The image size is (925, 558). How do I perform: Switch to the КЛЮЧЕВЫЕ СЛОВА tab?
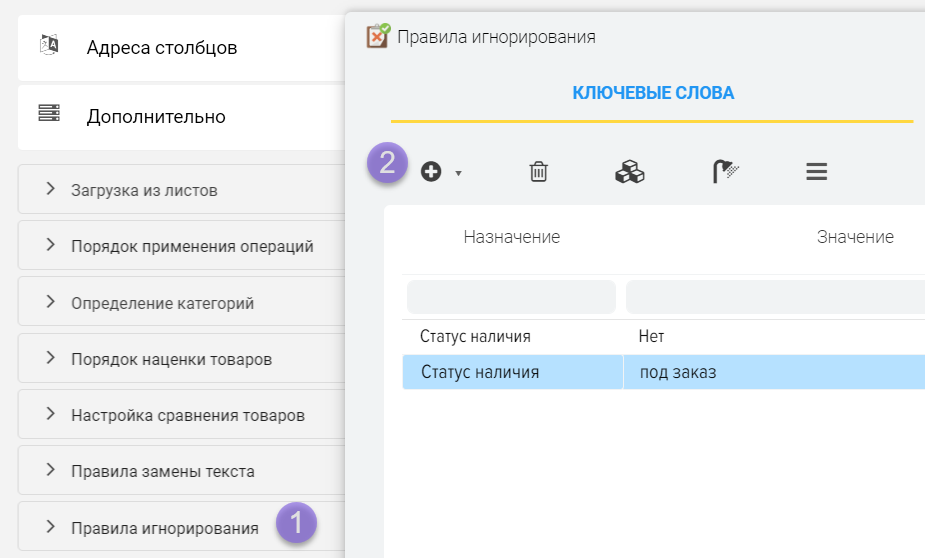click(653, 93)
